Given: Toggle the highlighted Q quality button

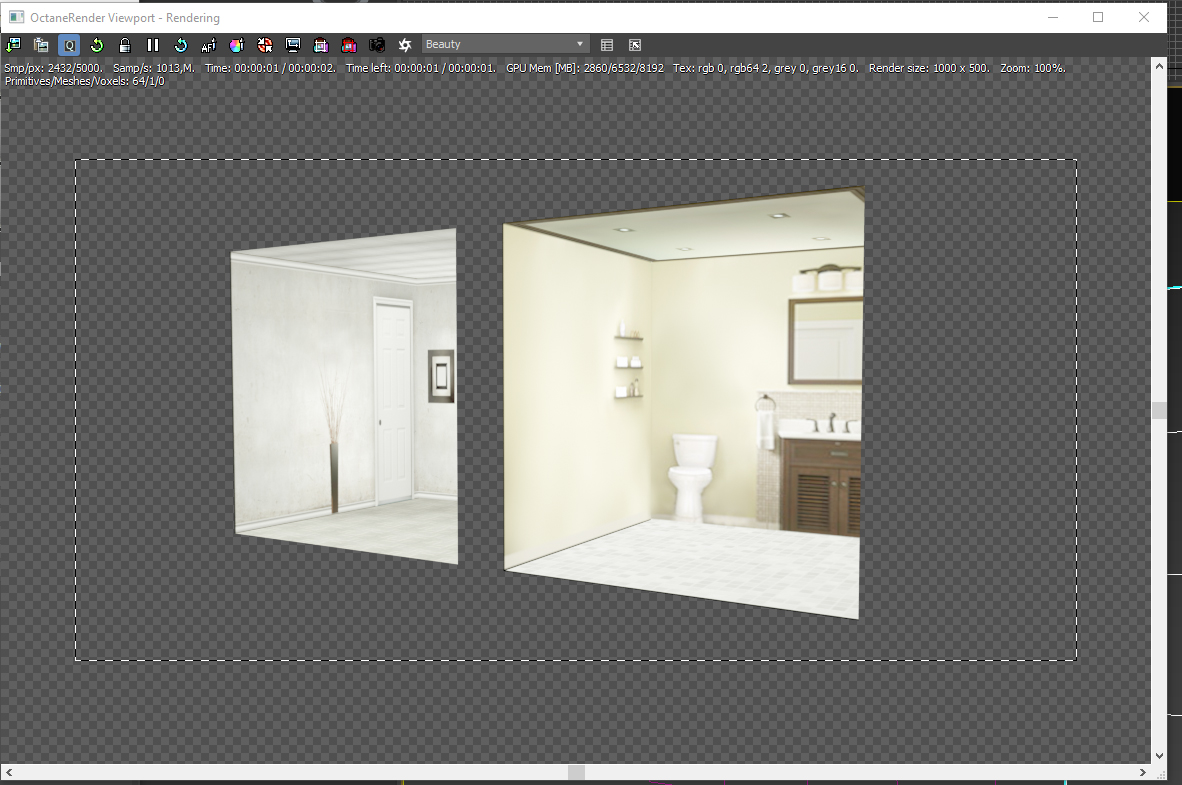Looking at the screenshot, I should (69, 45).
